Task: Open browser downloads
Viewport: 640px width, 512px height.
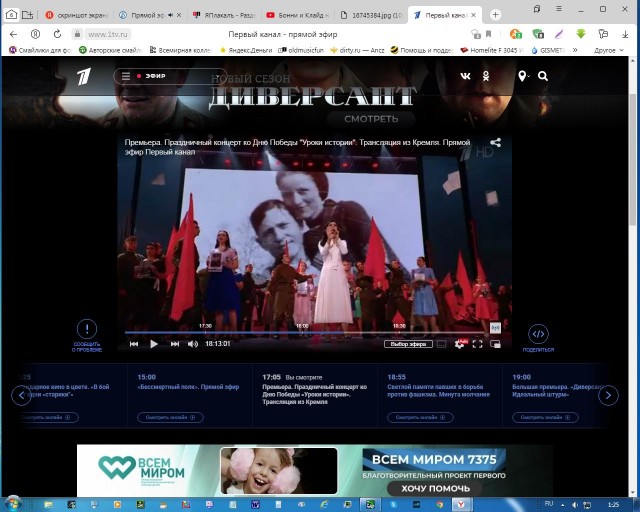Action: pos(625,34)
